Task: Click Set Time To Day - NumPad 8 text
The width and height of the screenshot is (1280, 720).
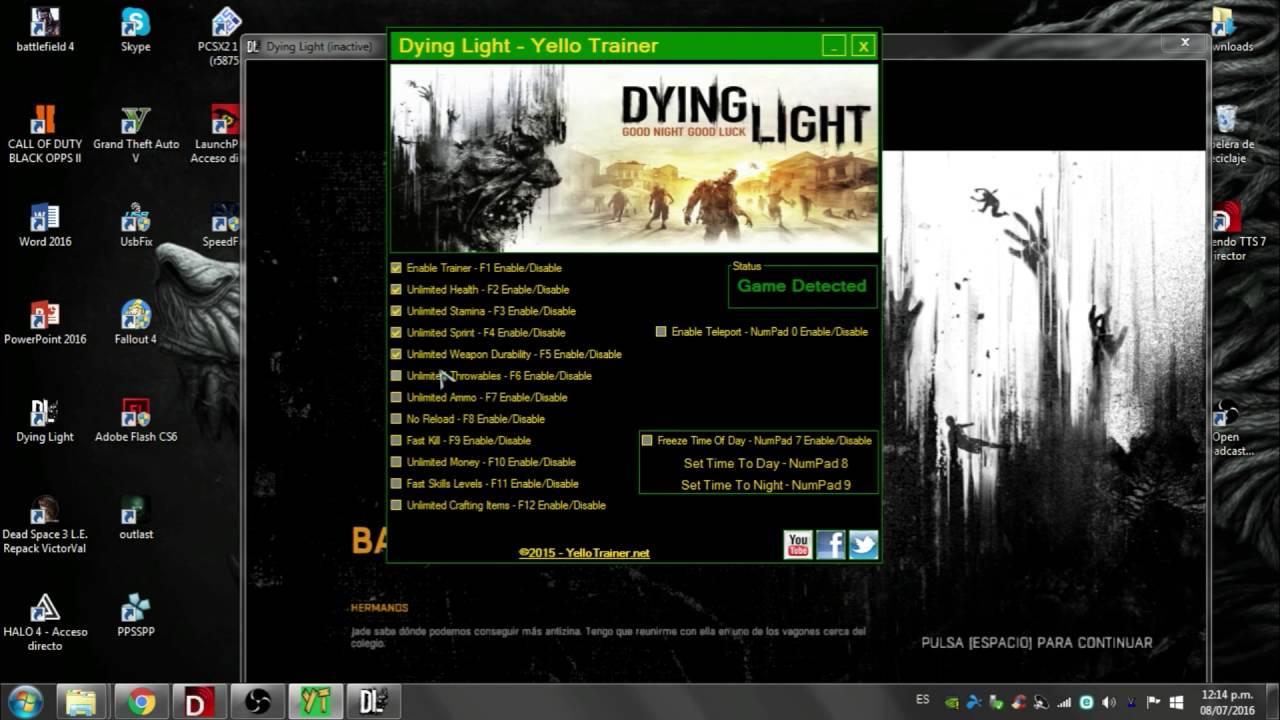Action: [765, 463]
